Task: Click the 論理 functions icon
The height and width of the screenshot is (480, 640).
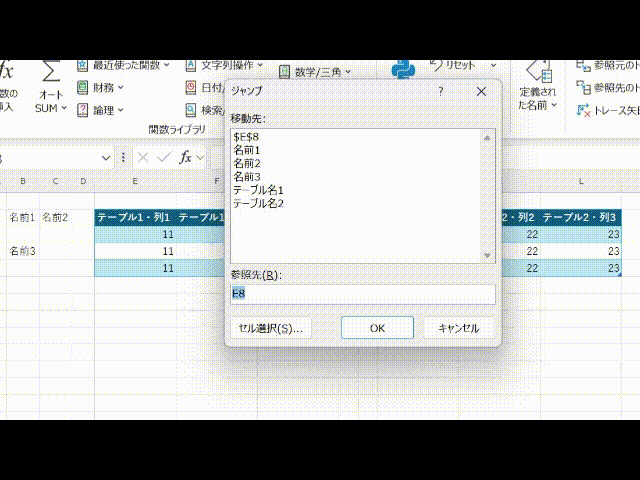Action: [x=82, y=110]
